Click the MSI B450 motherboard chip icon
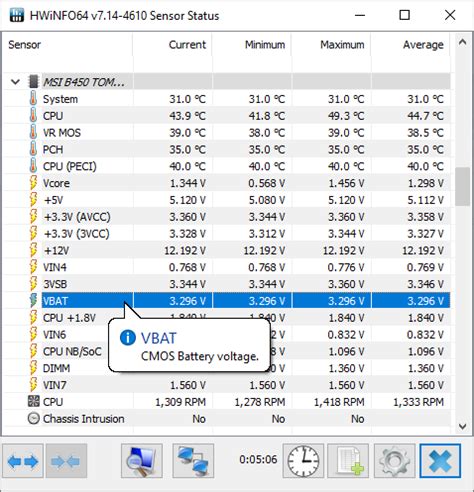Viewport: 474px width, 492px height. (33, 81)
